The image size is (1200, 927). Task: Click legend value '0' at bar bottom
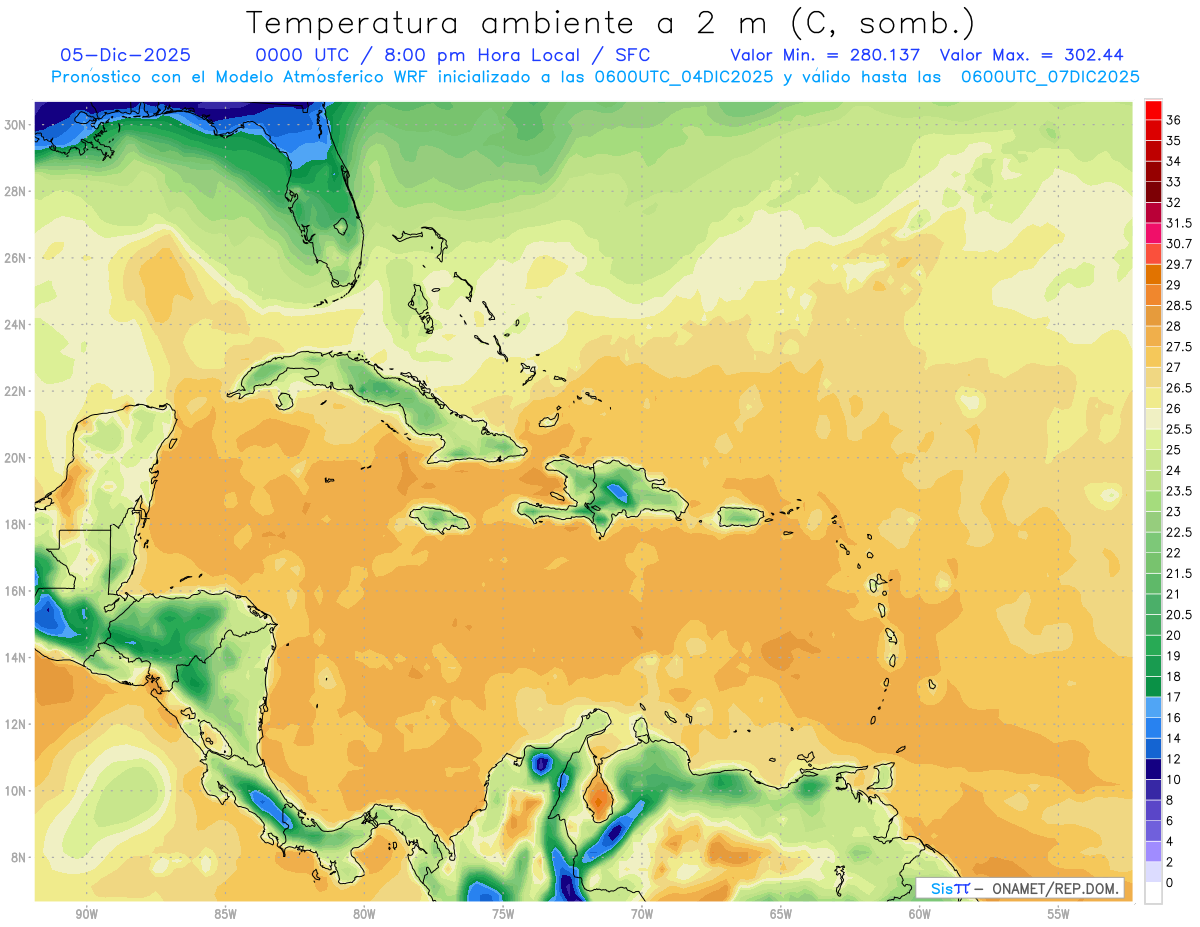click(x=1169, y=882)
